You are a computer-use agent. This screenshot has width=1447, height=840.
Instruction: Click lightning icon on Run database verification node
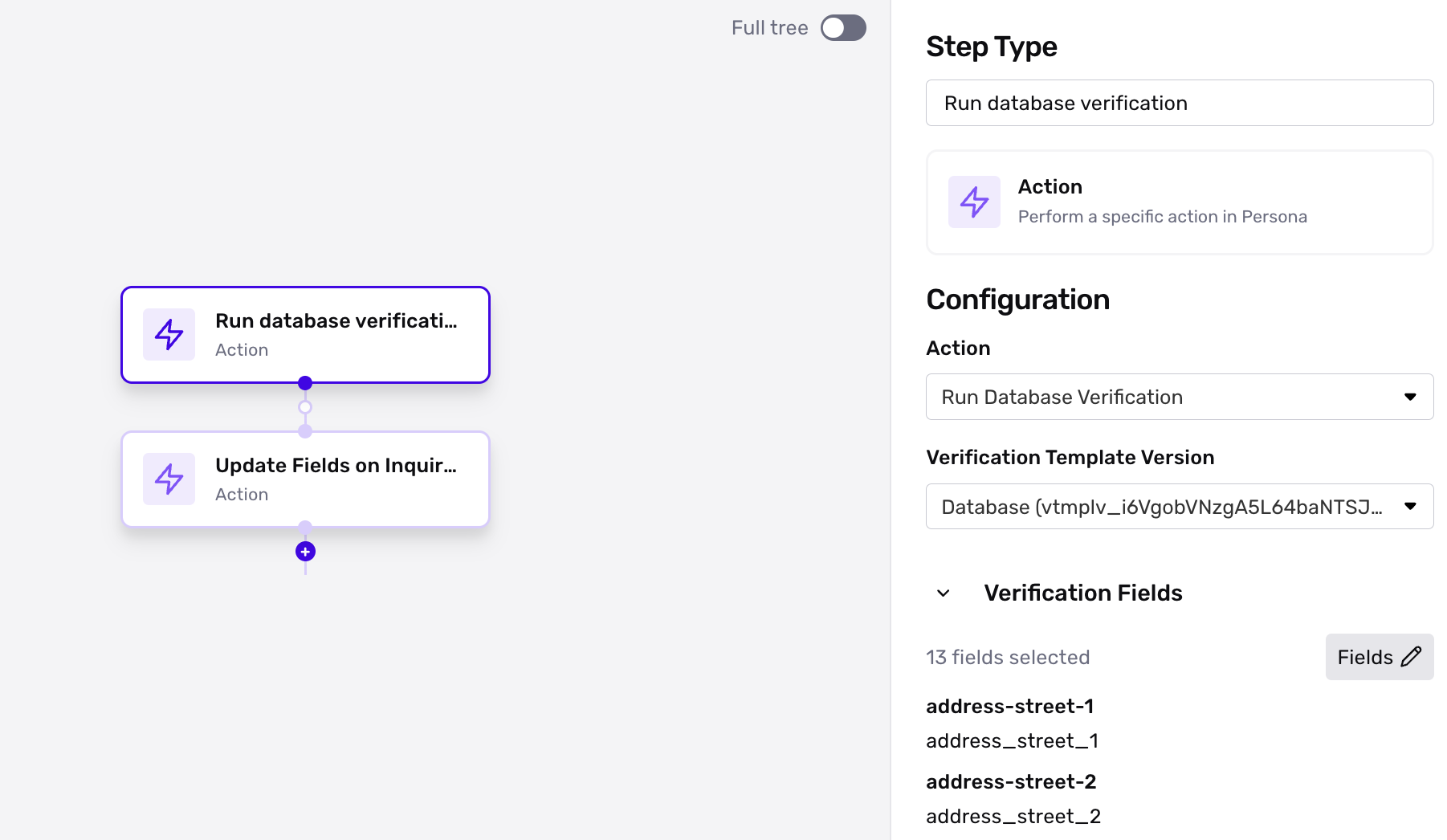pyautogui.click(x=169, y=335)
